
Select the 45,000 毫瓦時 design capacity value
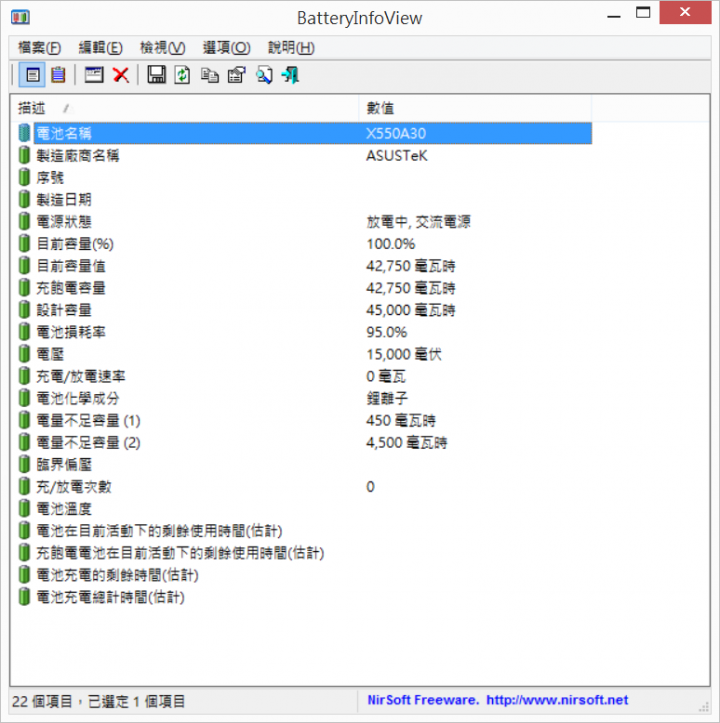point(411,310)
